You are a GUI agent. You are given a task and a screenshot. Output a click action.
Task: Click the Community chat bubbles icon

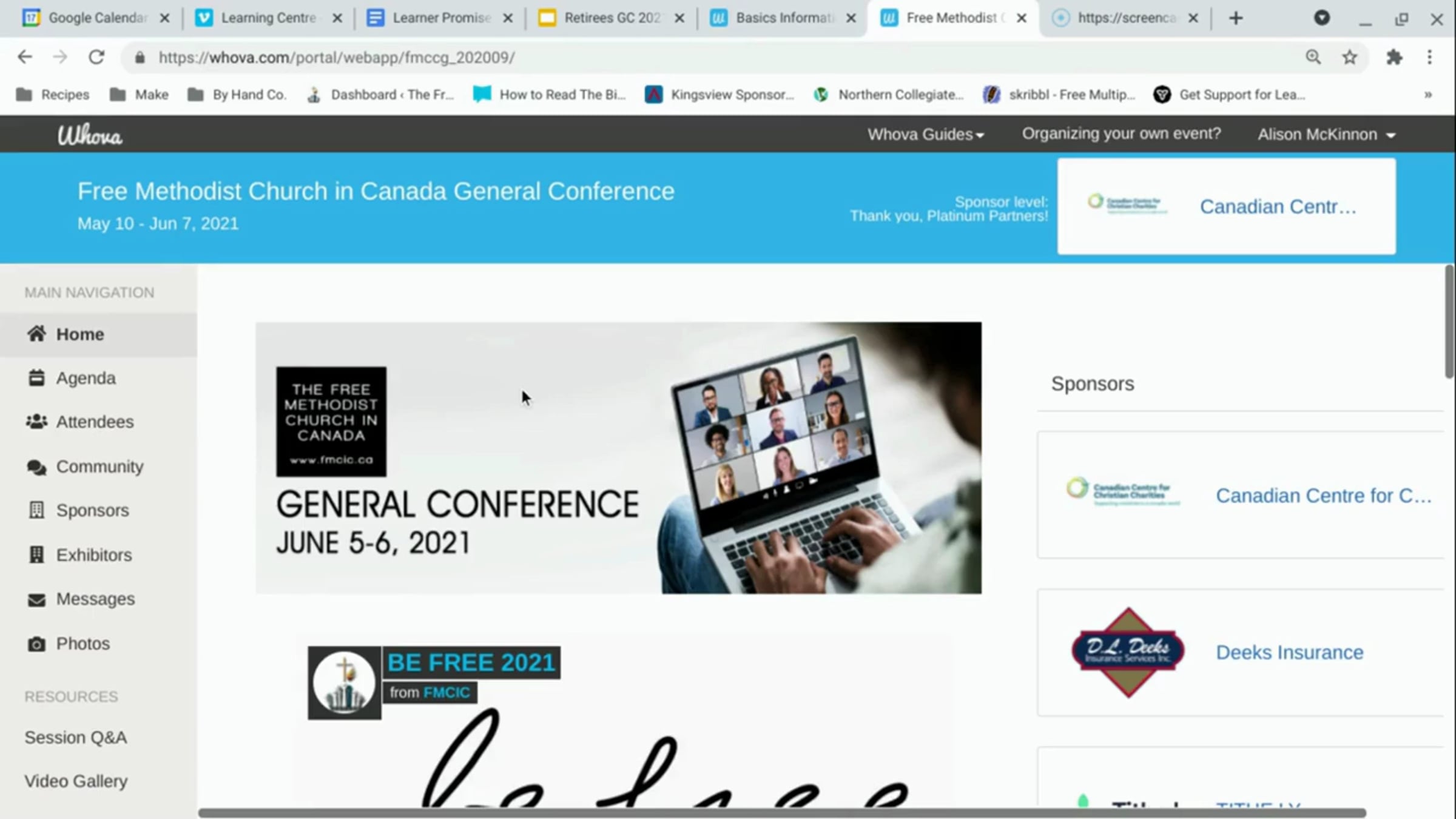pyautogui.click(x=36, y=467)
